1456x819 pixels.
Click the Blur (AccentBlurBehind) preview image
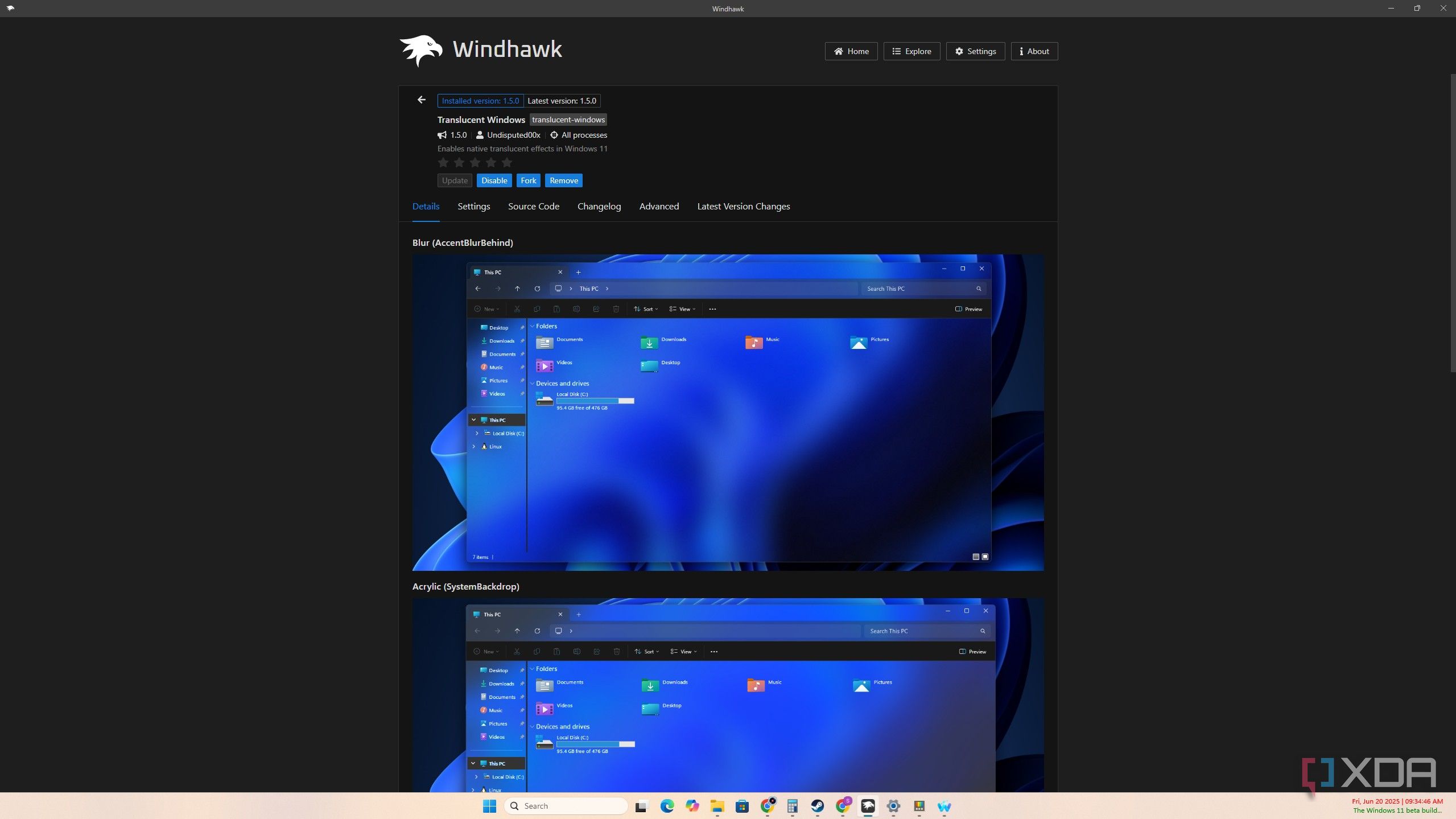click(728, 413)
